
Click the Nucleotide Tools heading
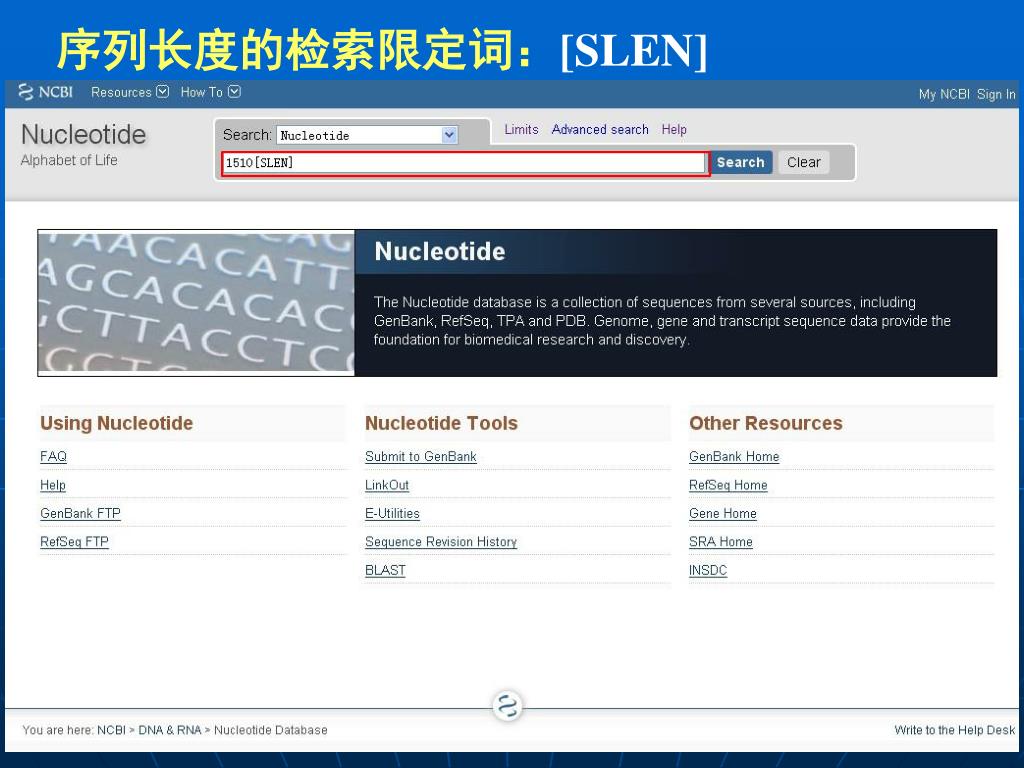click(441, 423)
